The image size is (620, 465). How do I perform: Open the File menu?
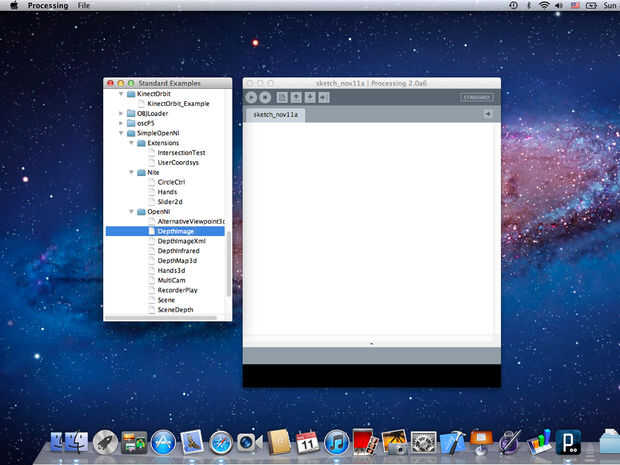[84, 6]
